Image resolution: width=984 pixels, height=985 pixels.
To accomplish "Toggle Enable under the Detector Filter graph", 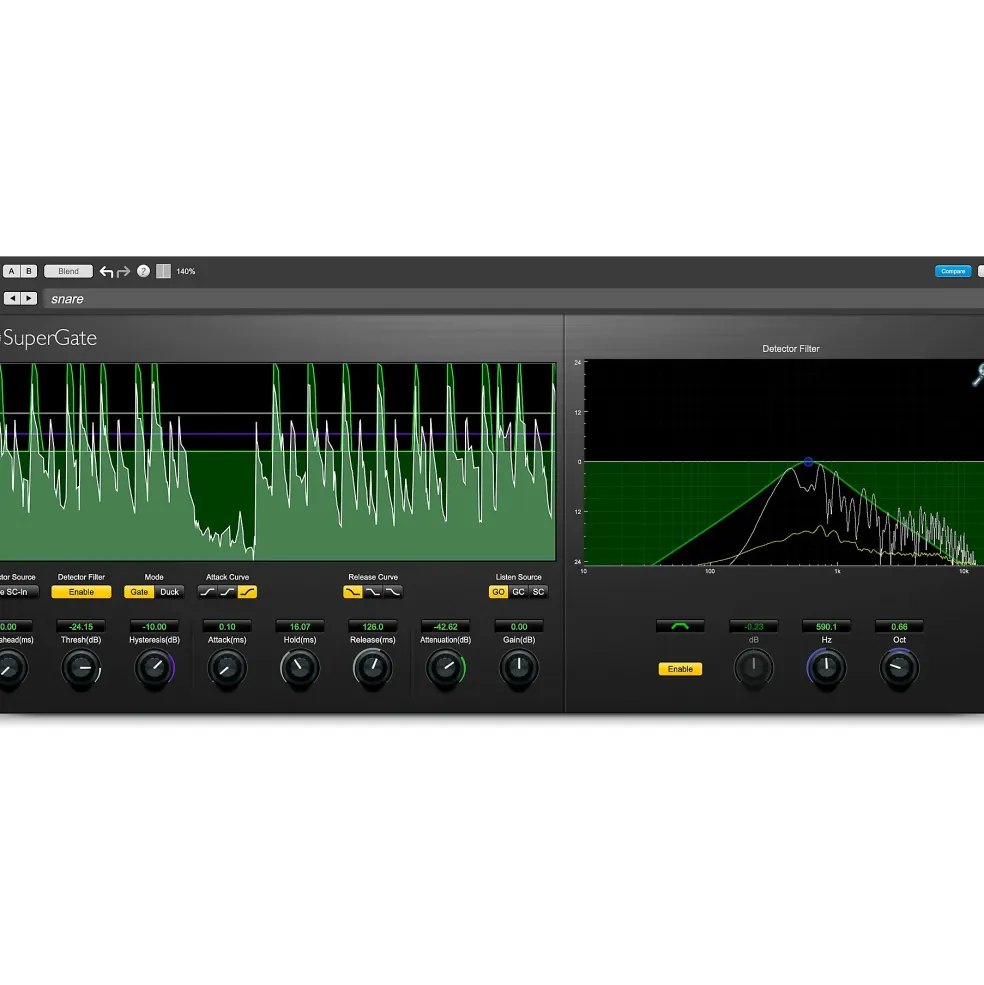I will (680, 669).
